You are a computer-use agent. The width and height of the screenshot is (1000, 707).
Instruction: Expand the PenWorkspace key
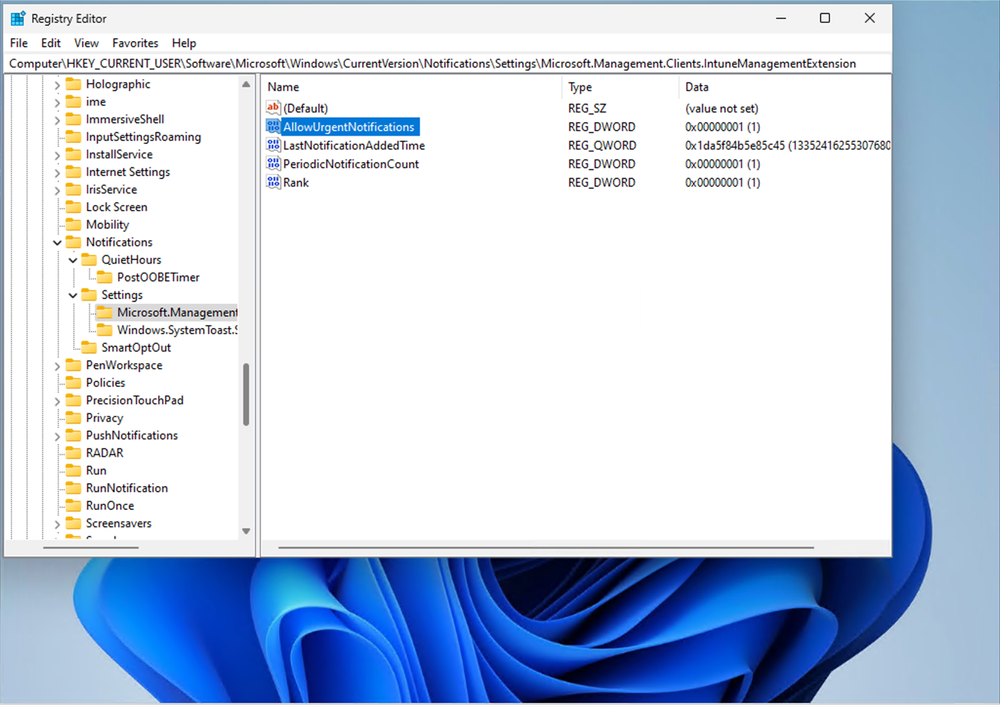pyautogui.click(x=57, y=366)
